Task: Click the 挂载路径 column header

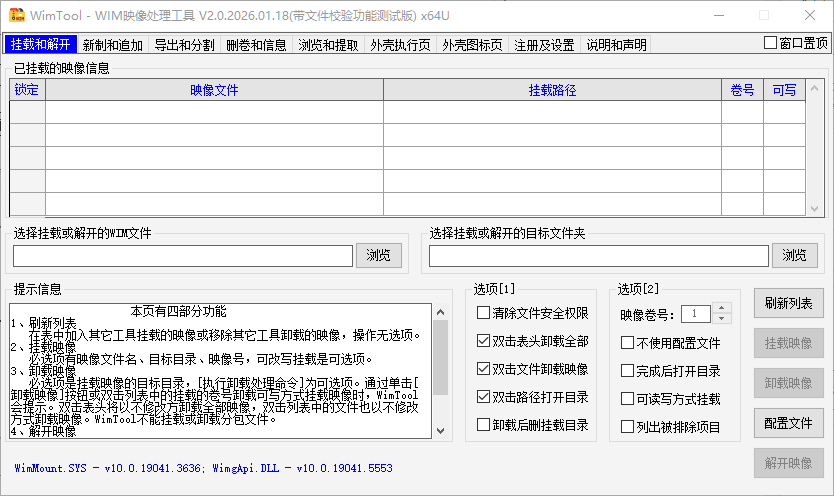Action: point(552,90)
